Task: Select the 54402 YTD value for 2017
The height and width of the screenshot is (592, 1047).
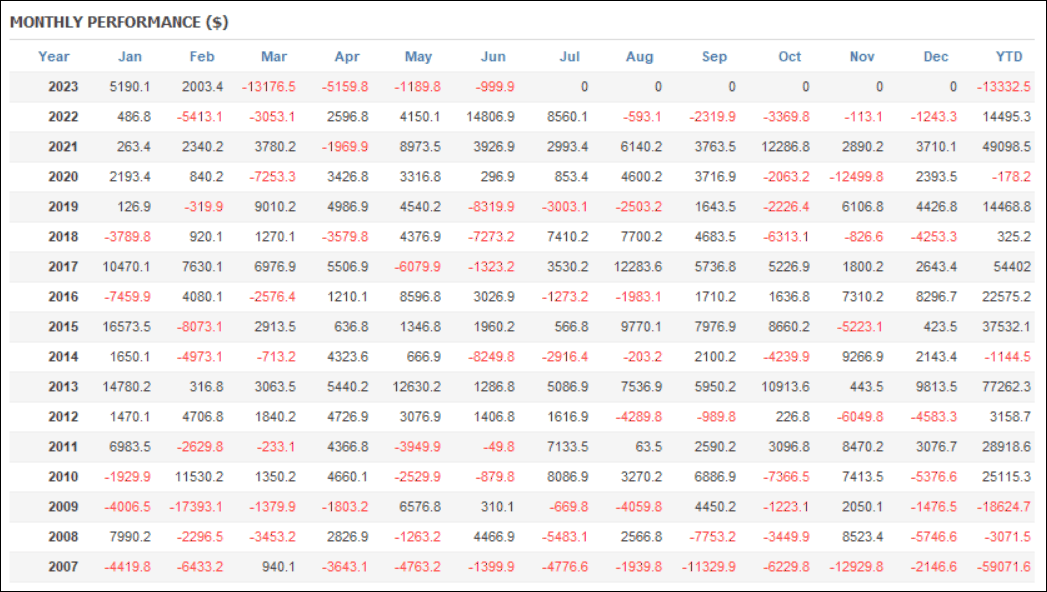Action: [1012, 266]
